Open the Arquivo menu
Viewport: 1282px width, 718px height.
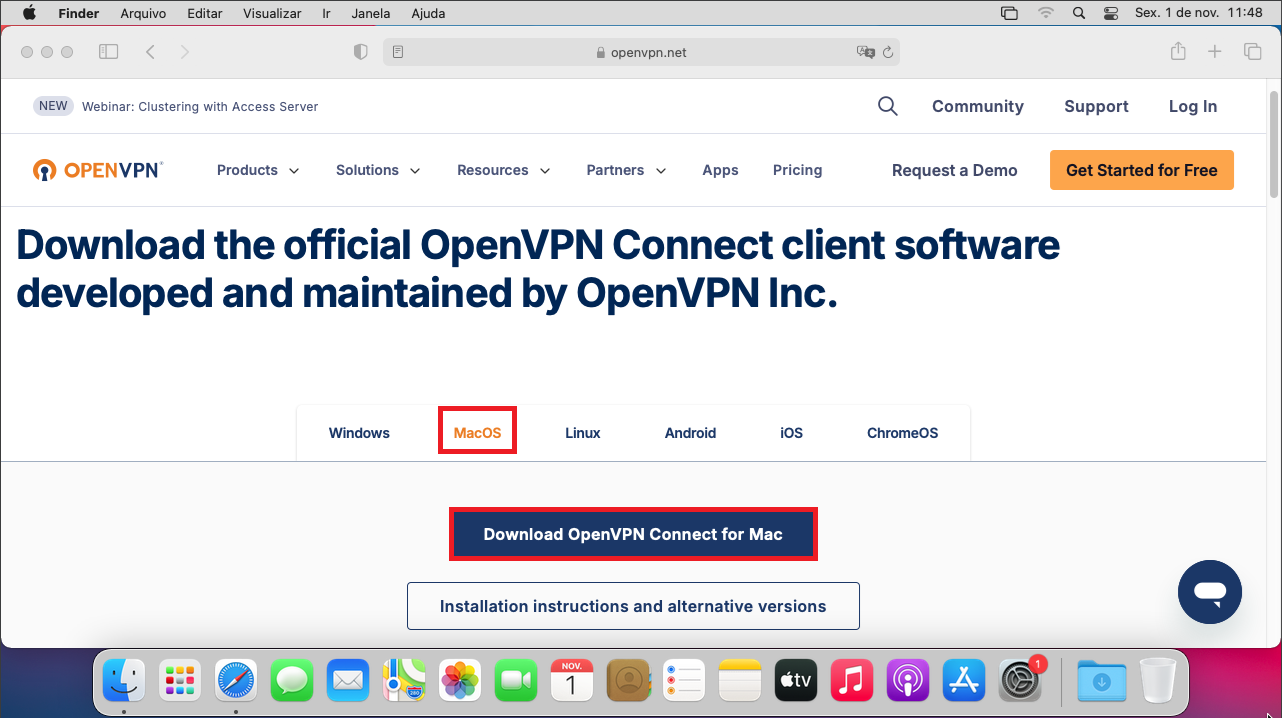pos(143,13)
